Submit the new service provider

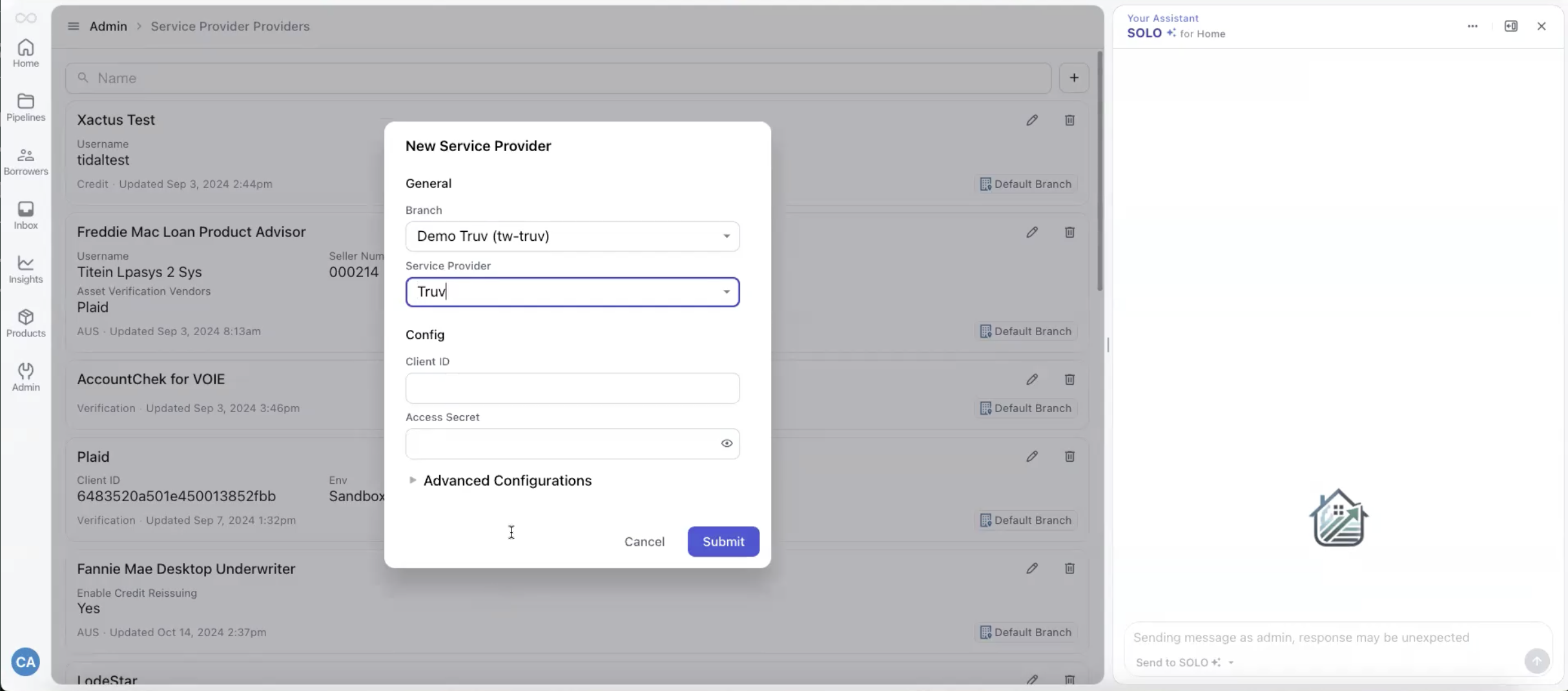pos(723,541)
